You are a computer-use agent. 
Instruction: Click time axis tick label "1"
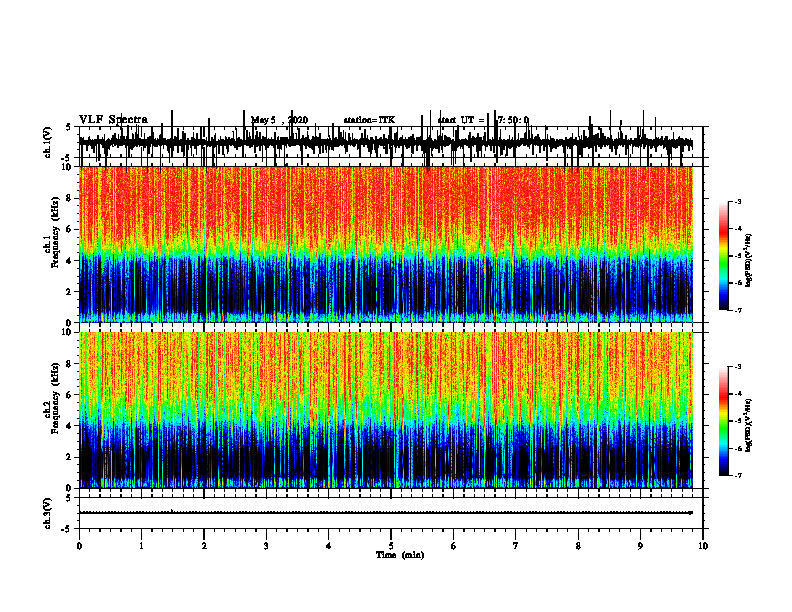point(141,546)
